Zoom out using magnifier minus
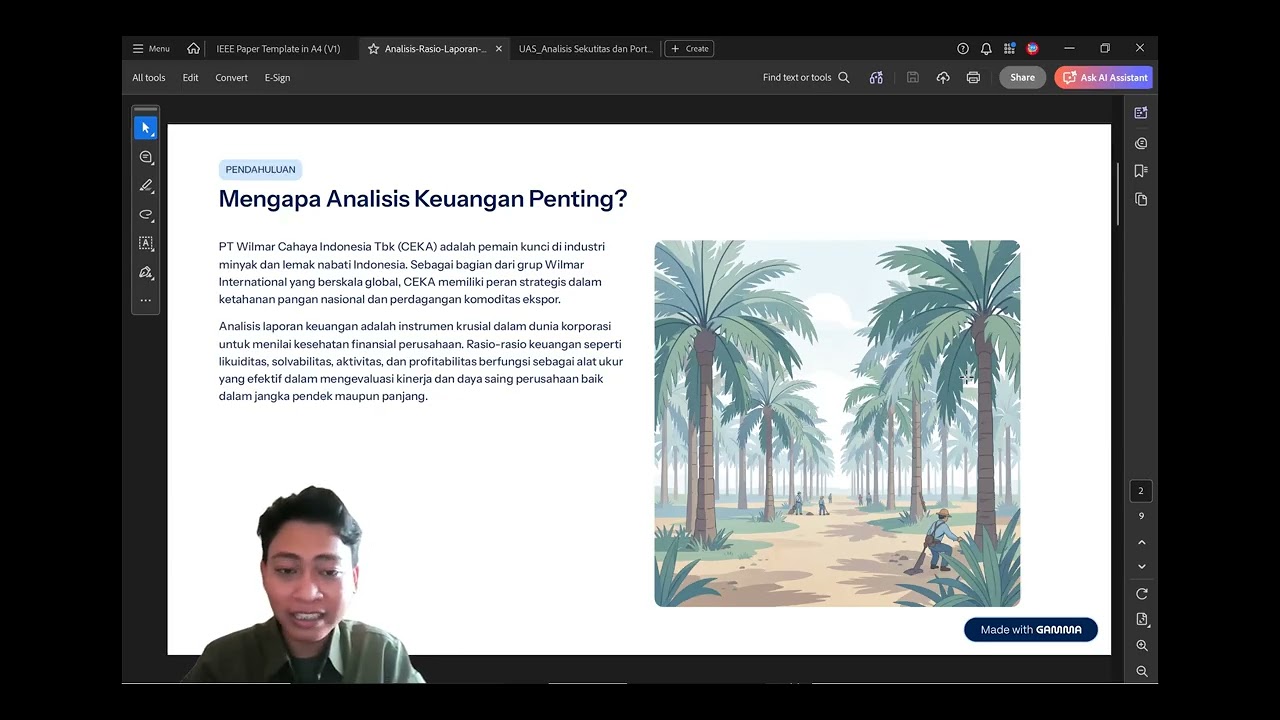The width and height of the screenshot is (1280, 720). coord(1141,671)
